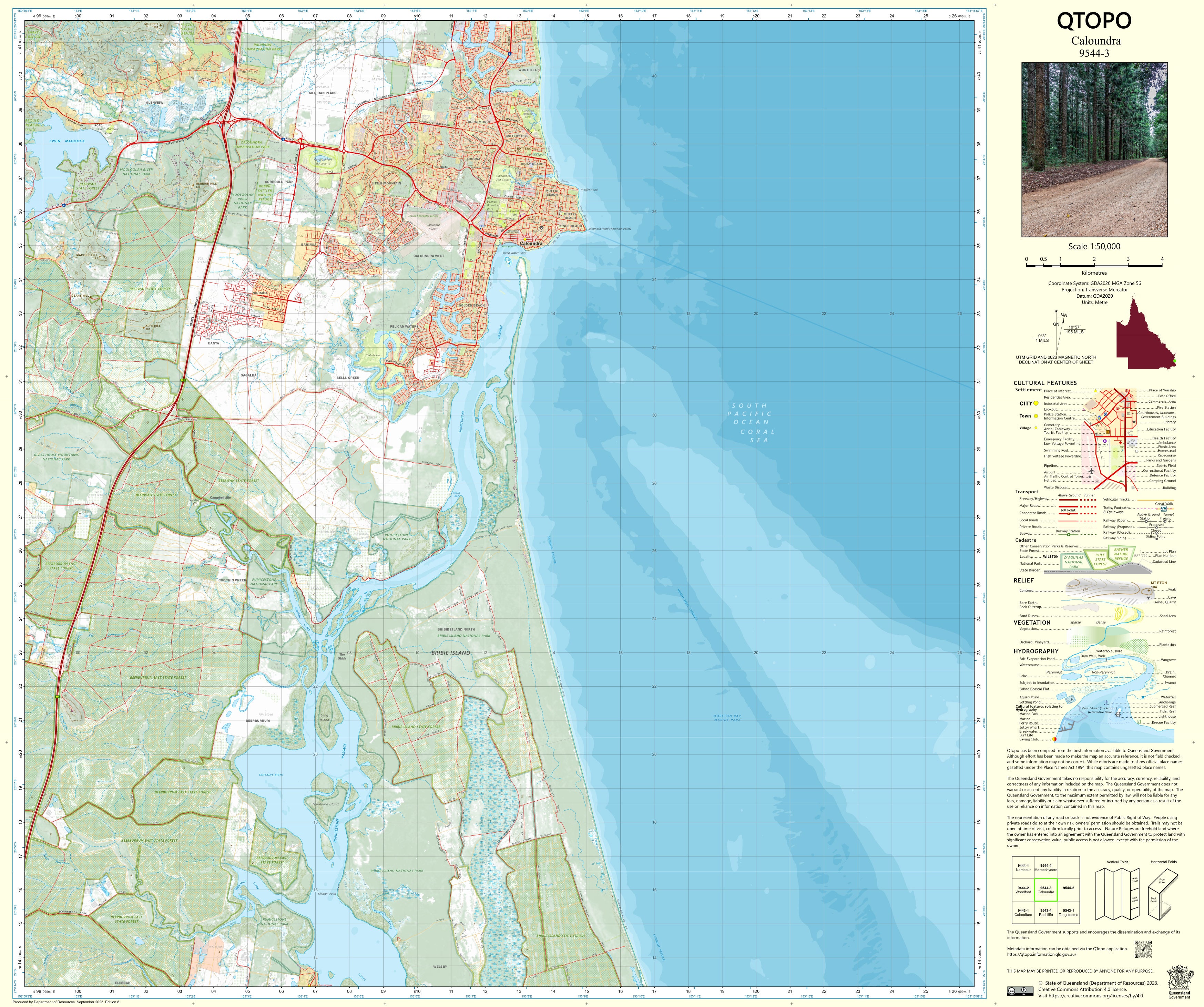The height and width of the screenshot is (1007, 1204).
Task: Select the 9544-4 Maroochydore index cell
Action: [1046, 868]
